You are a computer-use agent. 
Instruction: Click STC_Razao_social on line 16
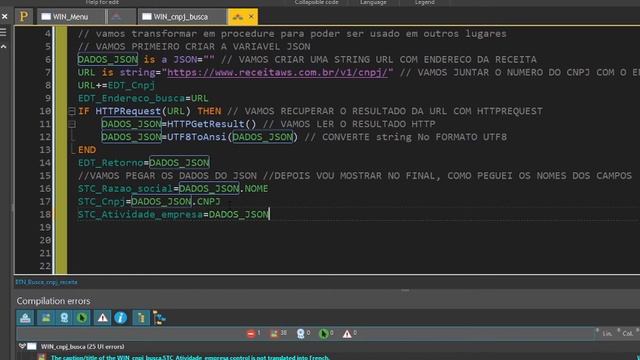125,189
